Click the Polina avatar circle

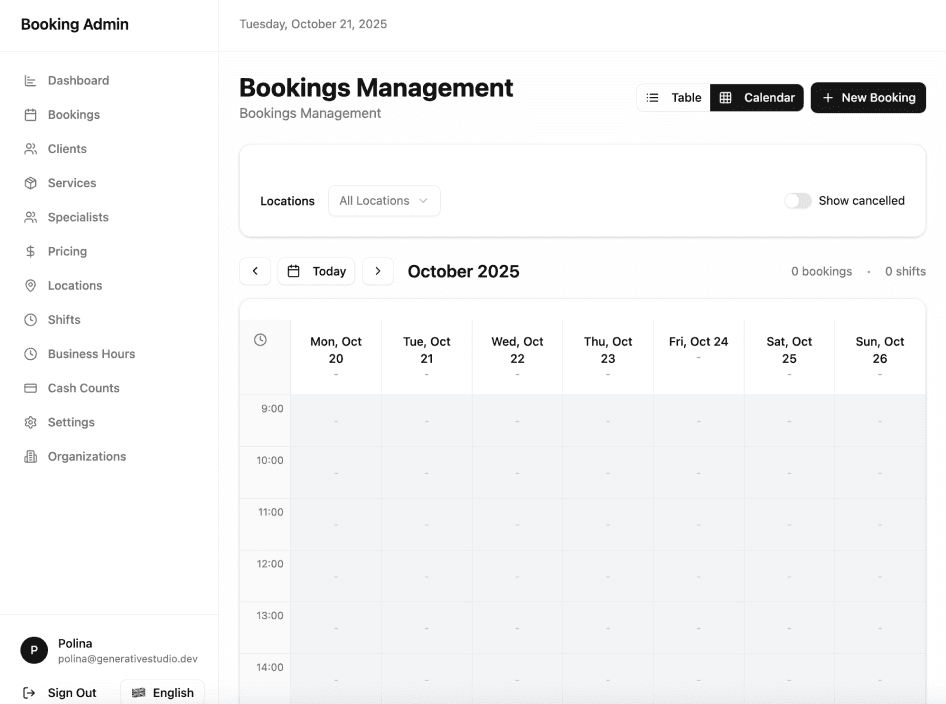(x=34, y=650)
